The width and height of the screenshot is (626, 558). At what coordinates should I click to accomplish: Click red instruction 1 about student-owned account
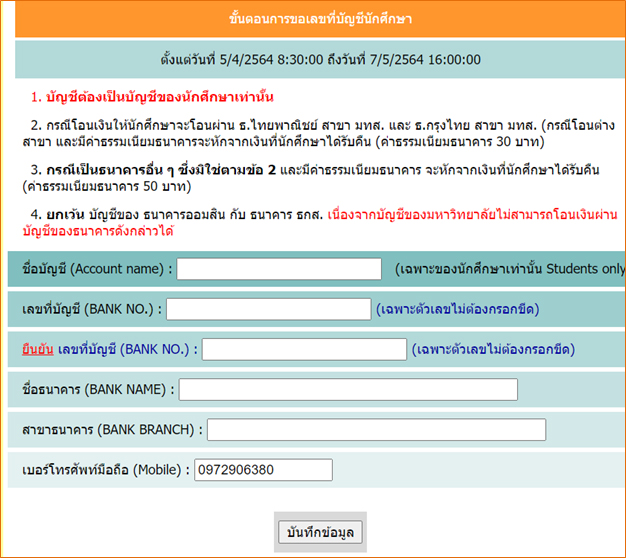tap(152, 98)
